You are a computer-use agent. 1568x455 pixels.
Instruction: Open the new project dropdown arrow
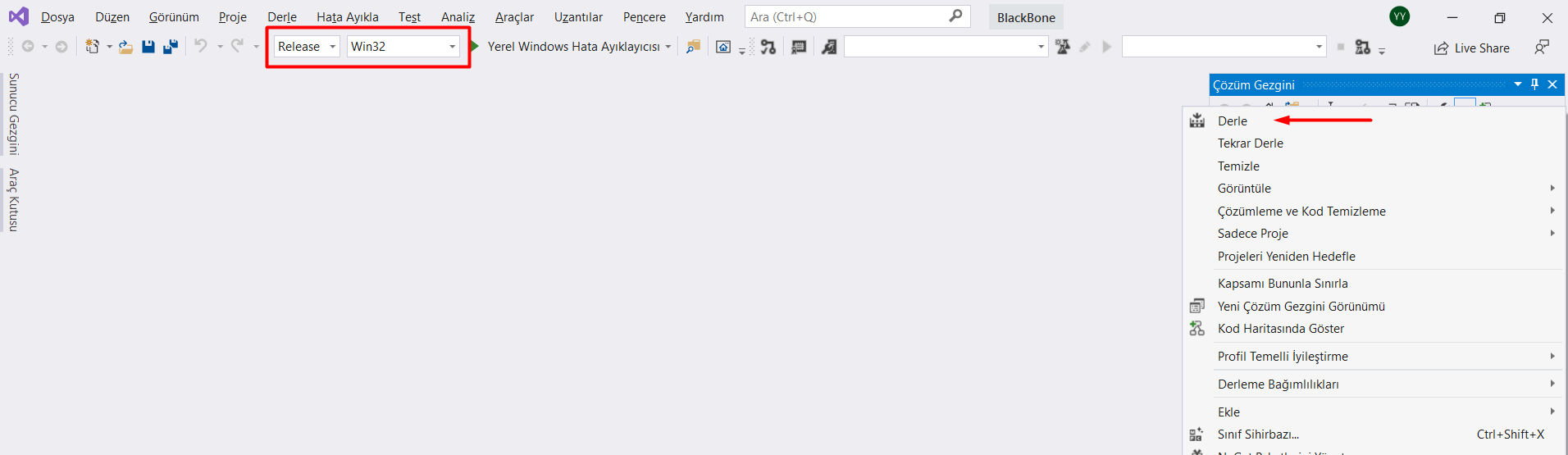109,47
